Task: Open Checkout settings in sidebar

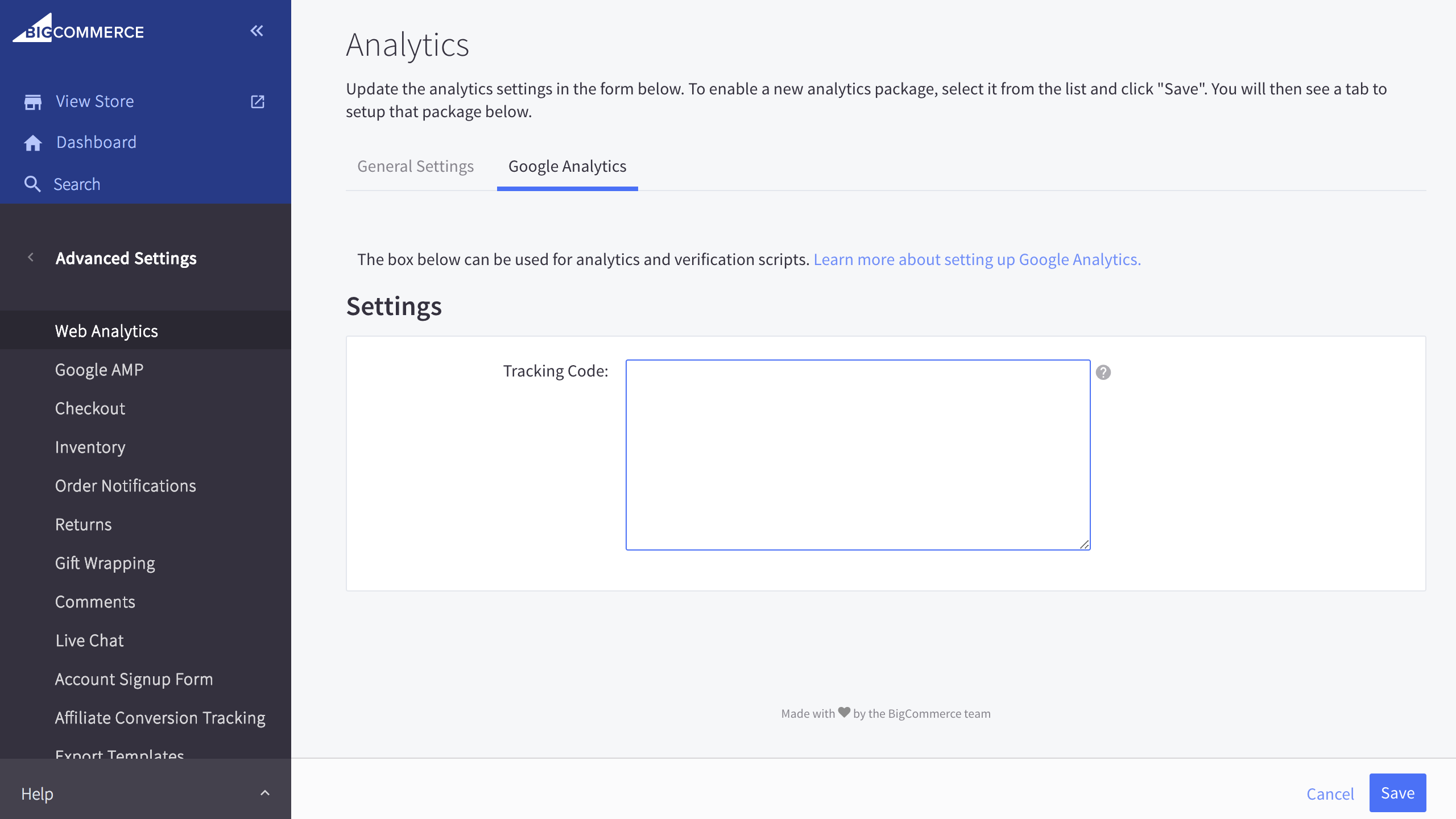Action: coord(90,408)
